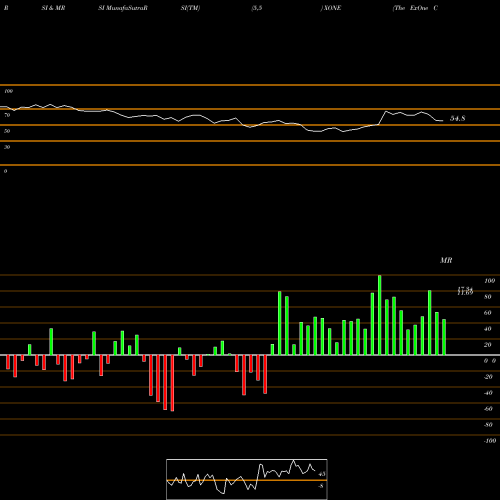Click the 'The ExOne C' title text
This screenshot has width=500, height=500.
click(x=415, y=8)
